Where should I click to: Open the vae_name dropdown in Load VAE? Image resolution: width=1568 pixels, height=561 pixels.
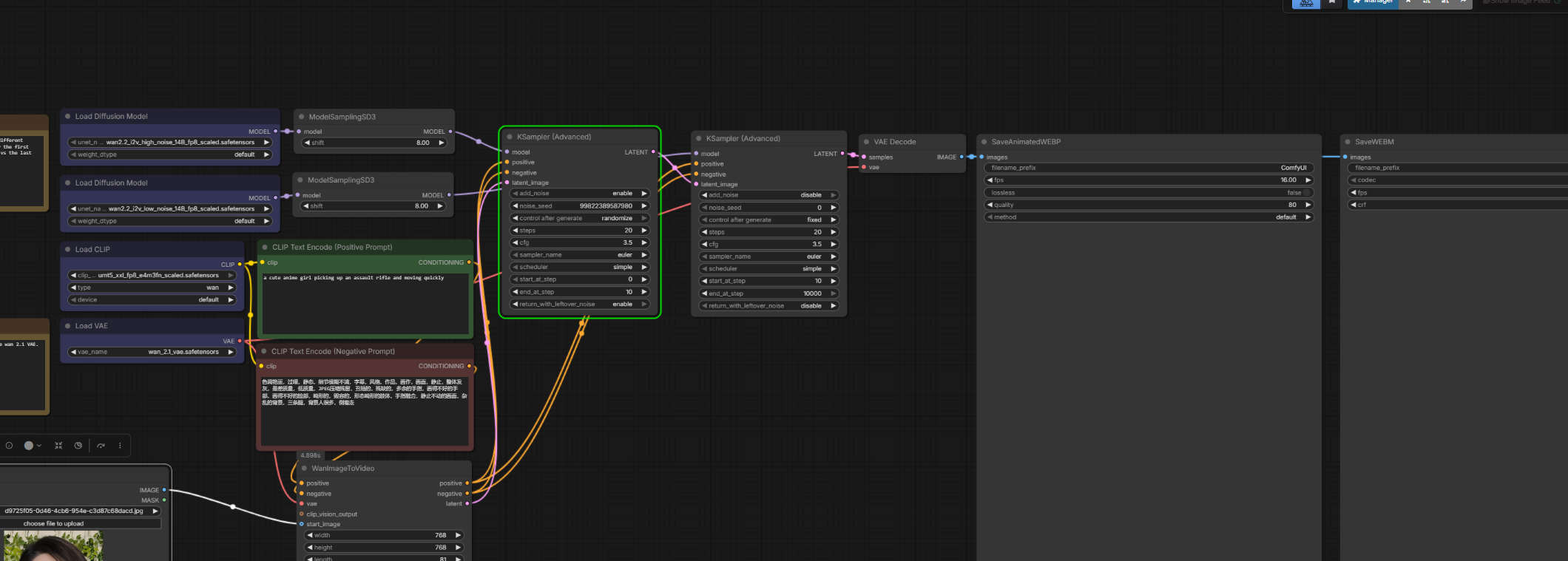[x=152, y=352]
